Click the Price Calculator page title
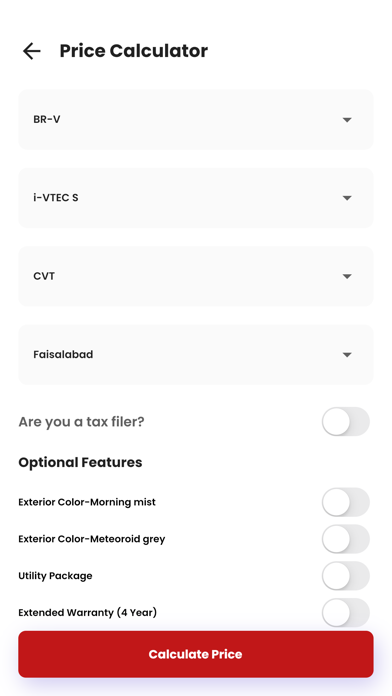This screenshot has width=392, height=696. (x=134, y=51)
